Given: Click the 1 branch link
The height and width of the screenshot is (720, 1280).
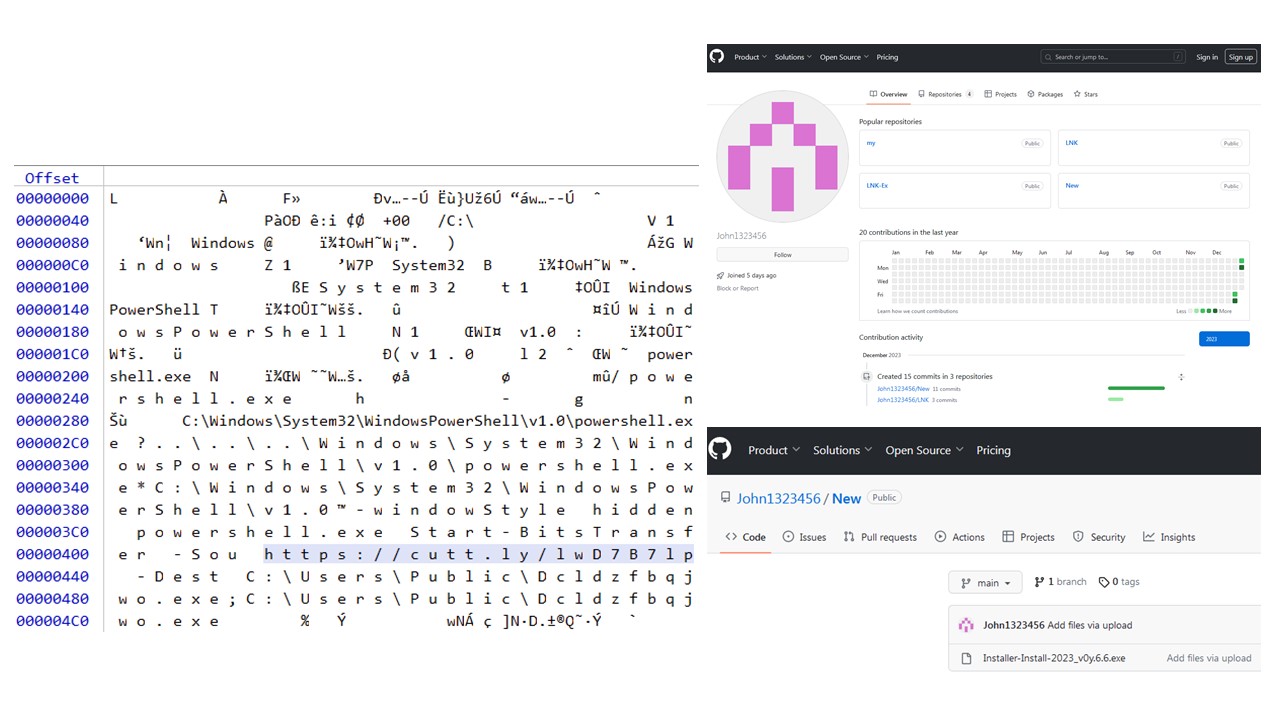Looking at the screenshot, I should 1060,582.
